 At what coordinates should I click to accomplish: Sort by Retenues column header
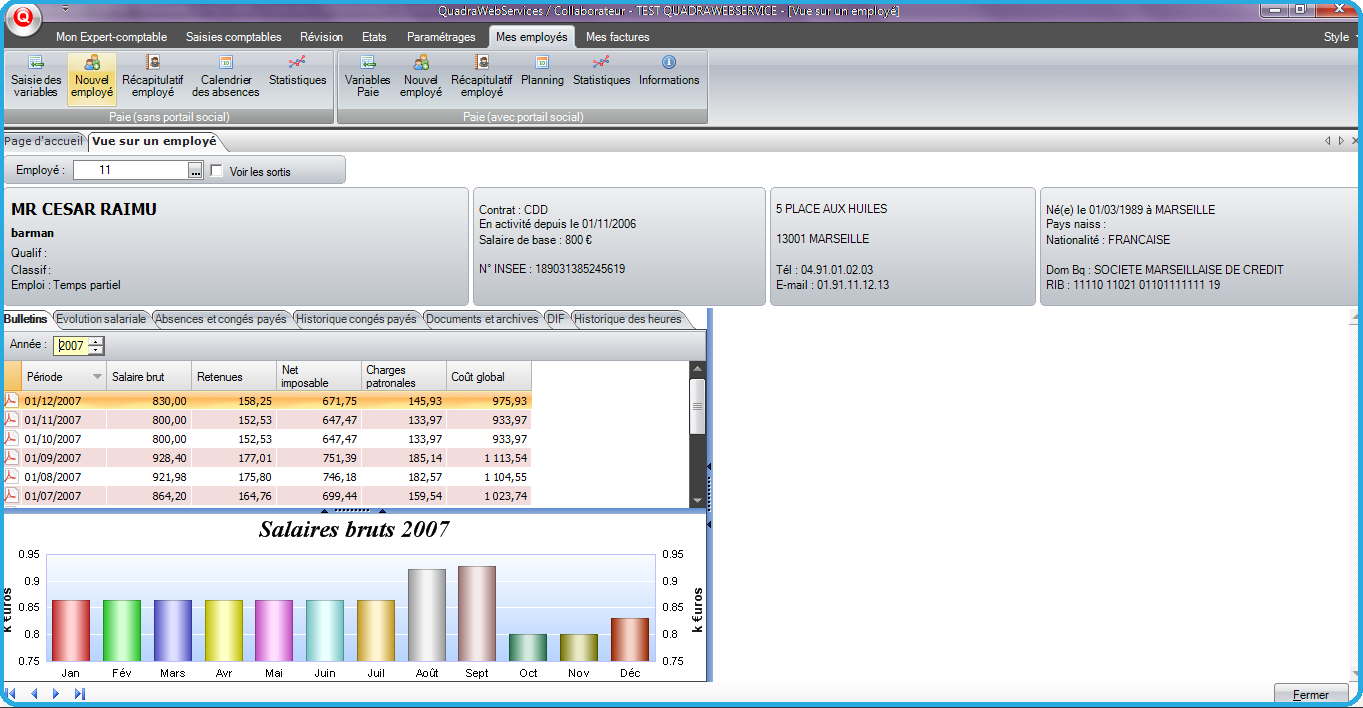coord(234,377)
